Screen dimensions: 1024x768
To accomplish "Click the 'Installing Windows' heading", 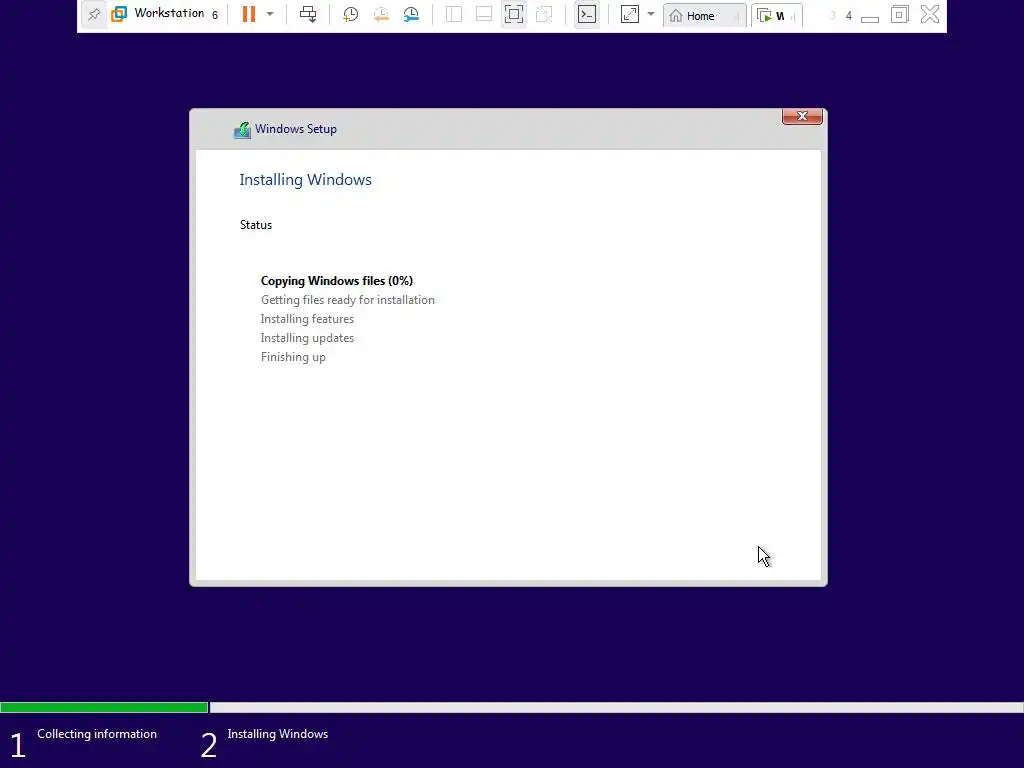I will pos(305,180).
